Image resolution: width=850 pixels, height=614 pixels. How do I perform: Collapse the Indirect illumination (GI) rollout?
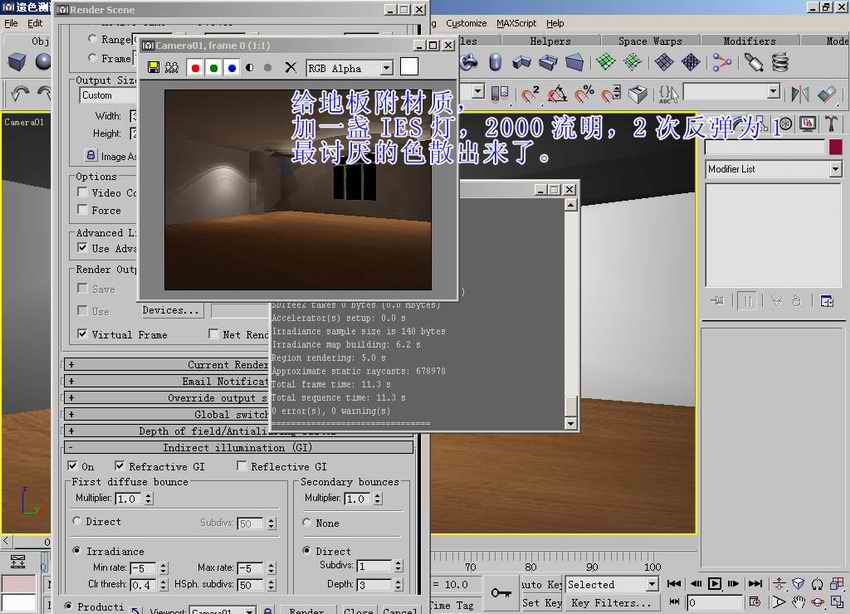pyautogui.click(x=238, y=448)
